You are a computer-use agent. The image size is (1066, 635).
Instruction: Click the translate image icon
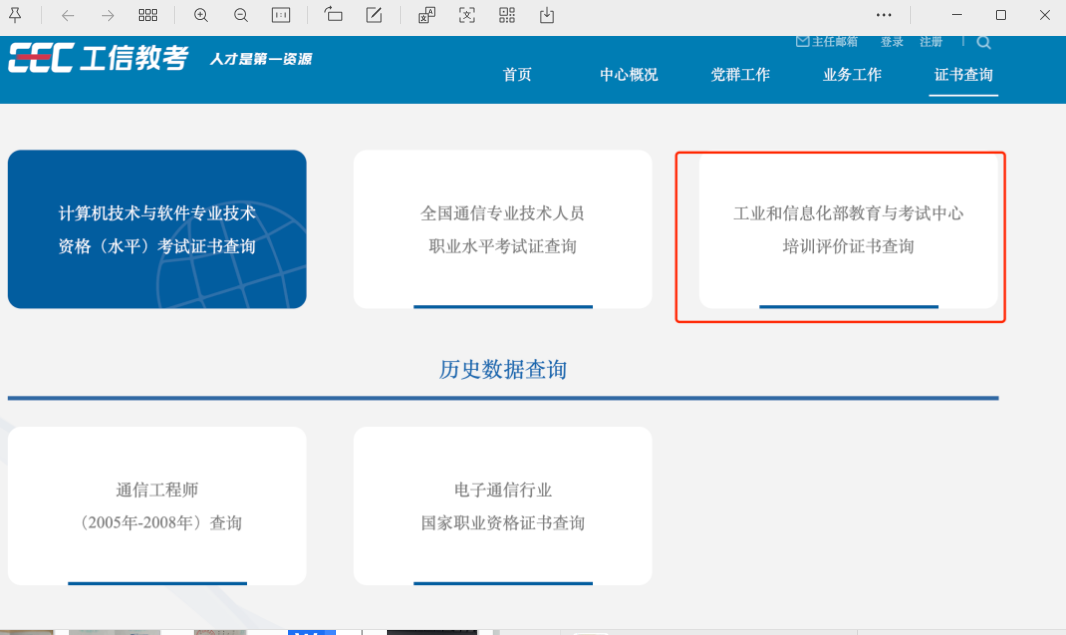coord(426,15)
